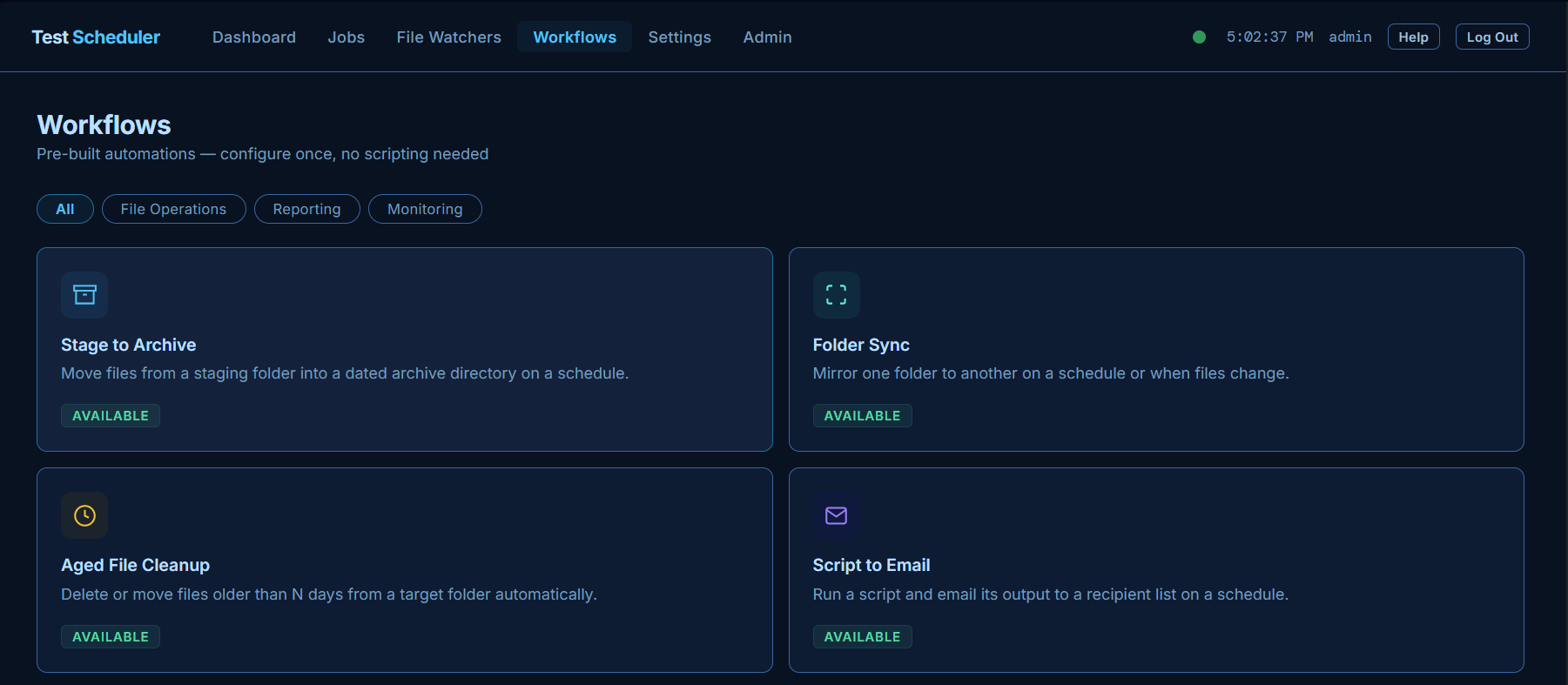Click the admin username label
Screen dimensions: 1568x685
[x=1349, y=37]
